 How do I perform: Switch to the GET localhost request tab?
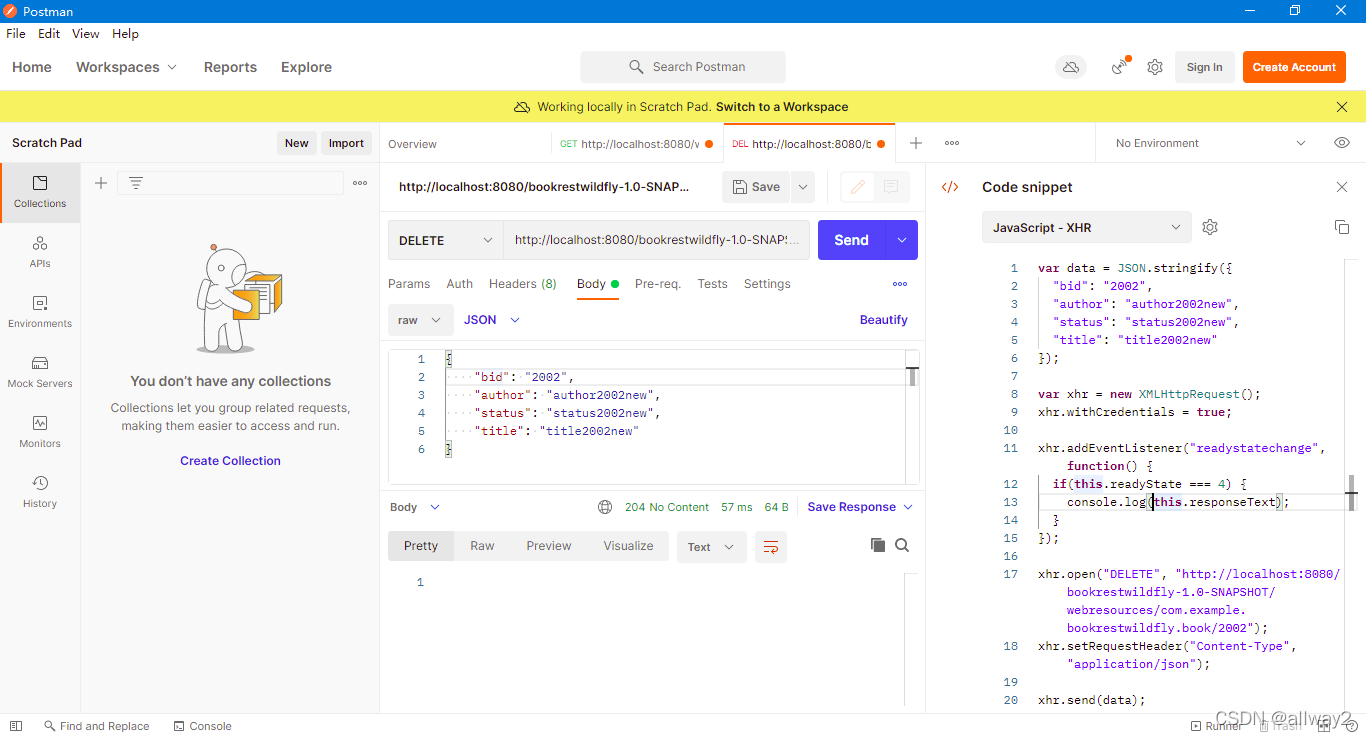[x=637, y=143]
